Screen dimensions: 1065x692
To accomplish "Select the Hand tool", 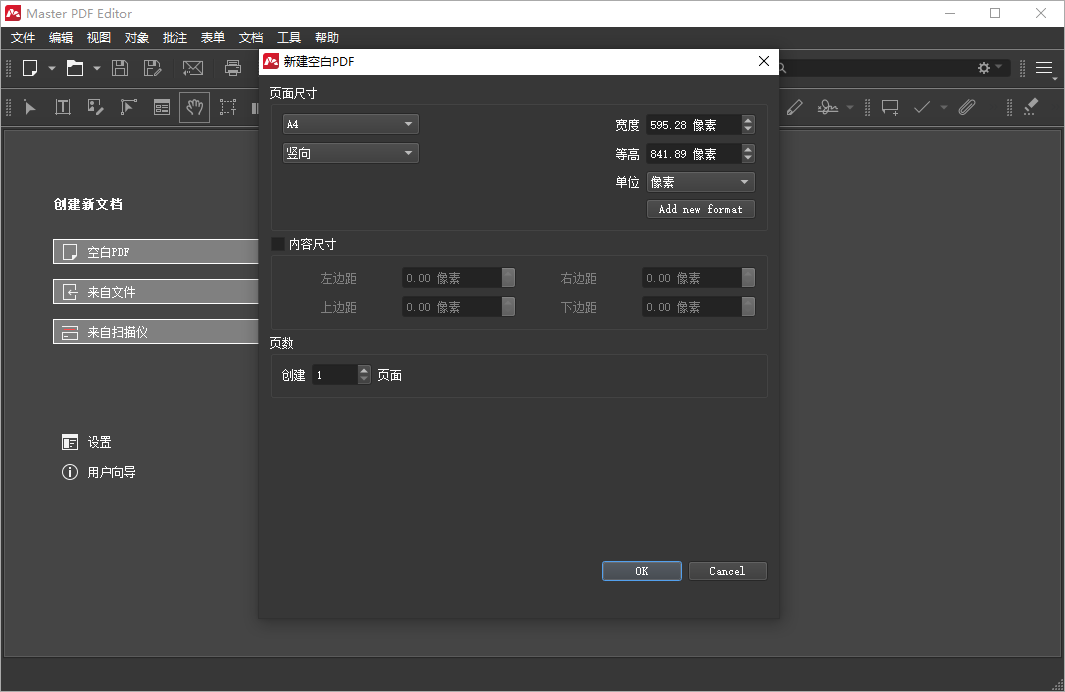I will point(194,107).
